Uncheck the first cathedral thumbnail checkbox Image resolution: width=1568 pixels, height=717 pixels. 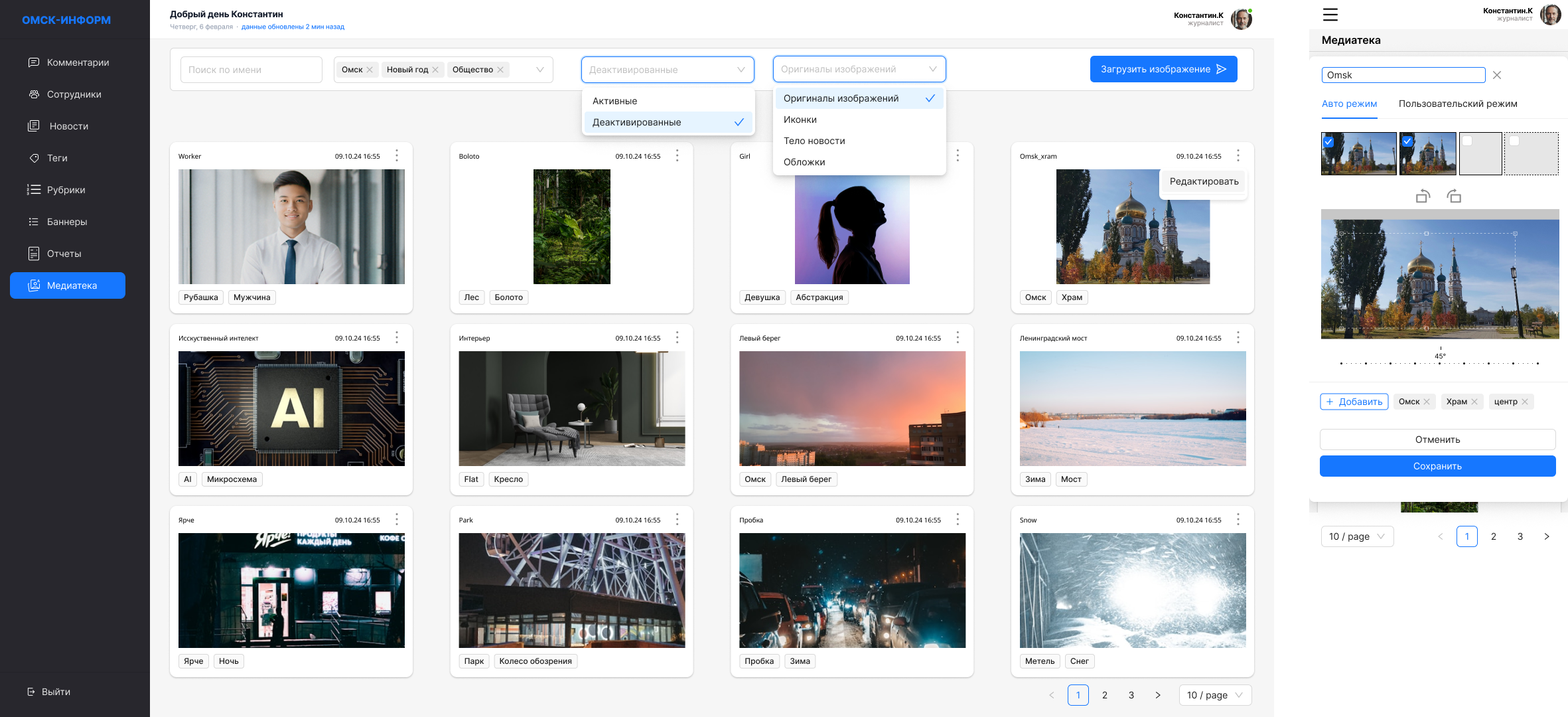(1328, 141)
